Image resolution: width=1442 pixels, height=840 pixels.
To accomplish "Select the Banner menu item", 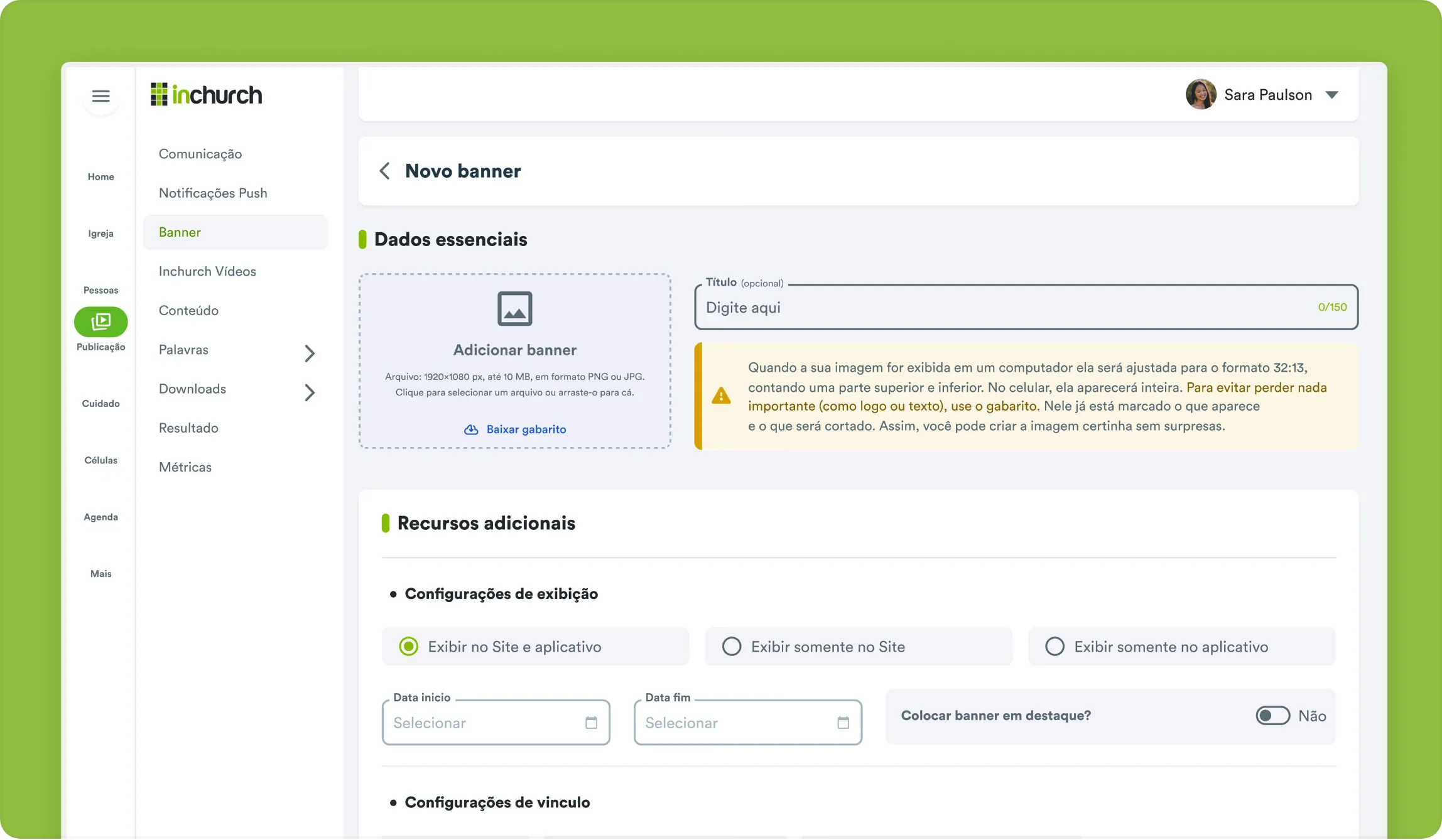I will (x=235, y=232).
